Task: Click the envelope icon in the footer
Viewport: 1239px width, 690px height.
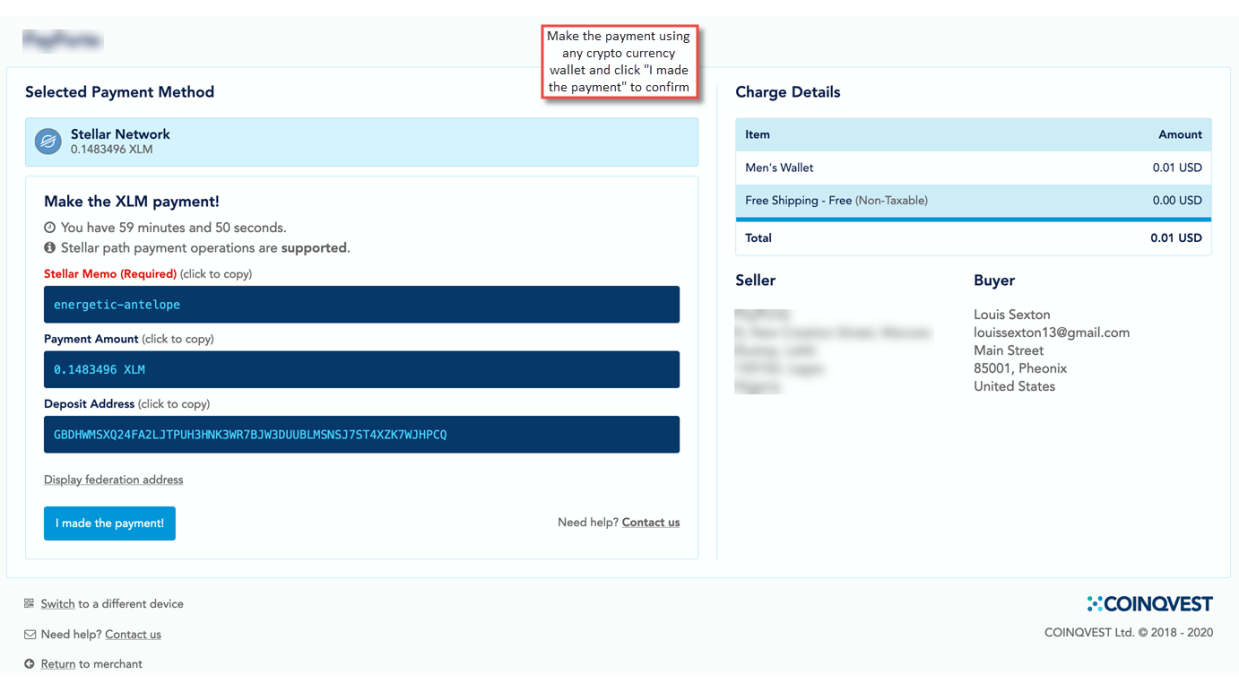Action: point(29,635)
